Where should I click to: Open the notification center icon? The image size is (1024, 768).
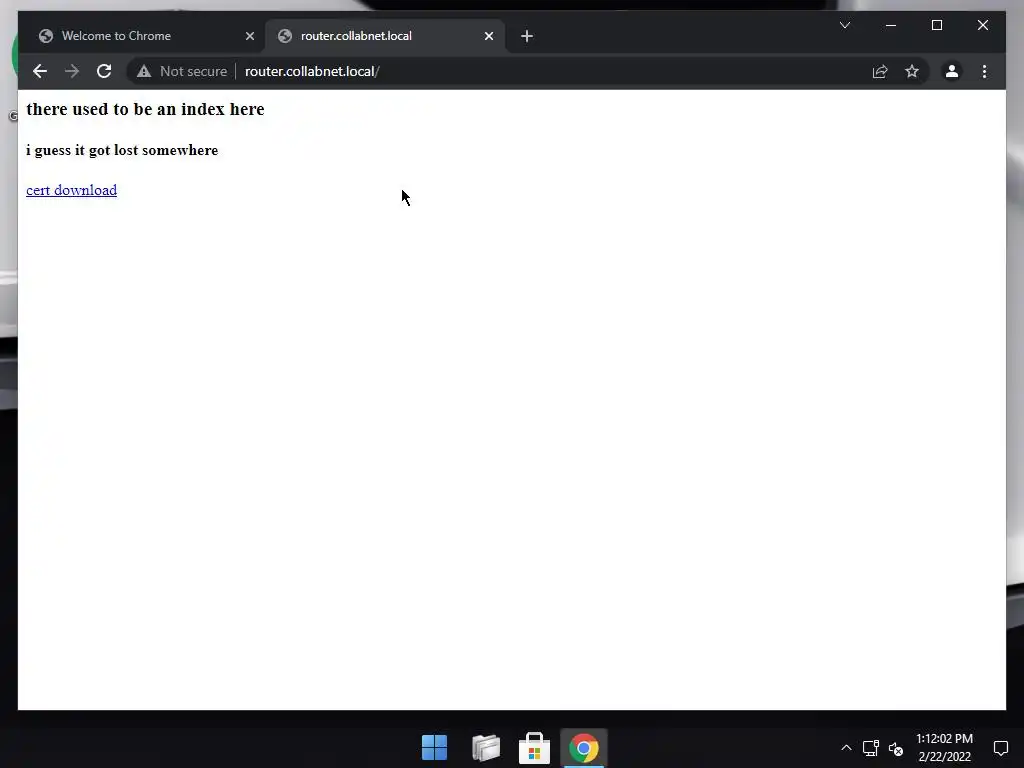pos(1000,748)
